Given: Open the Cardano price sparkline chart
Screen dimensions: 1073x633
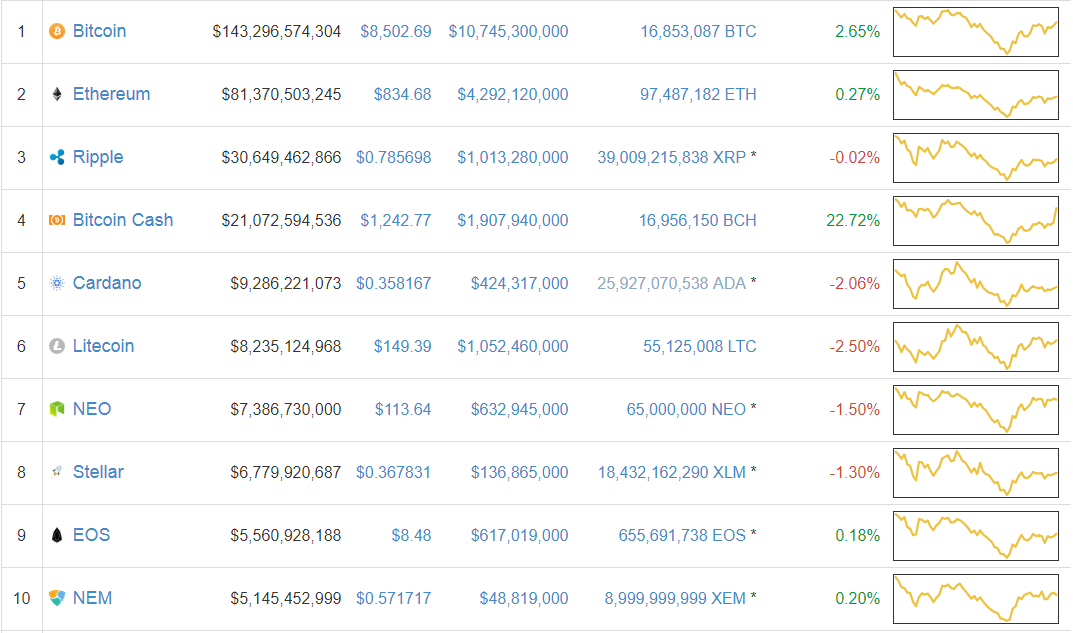Looking at the screenshot, I should 976,284.
